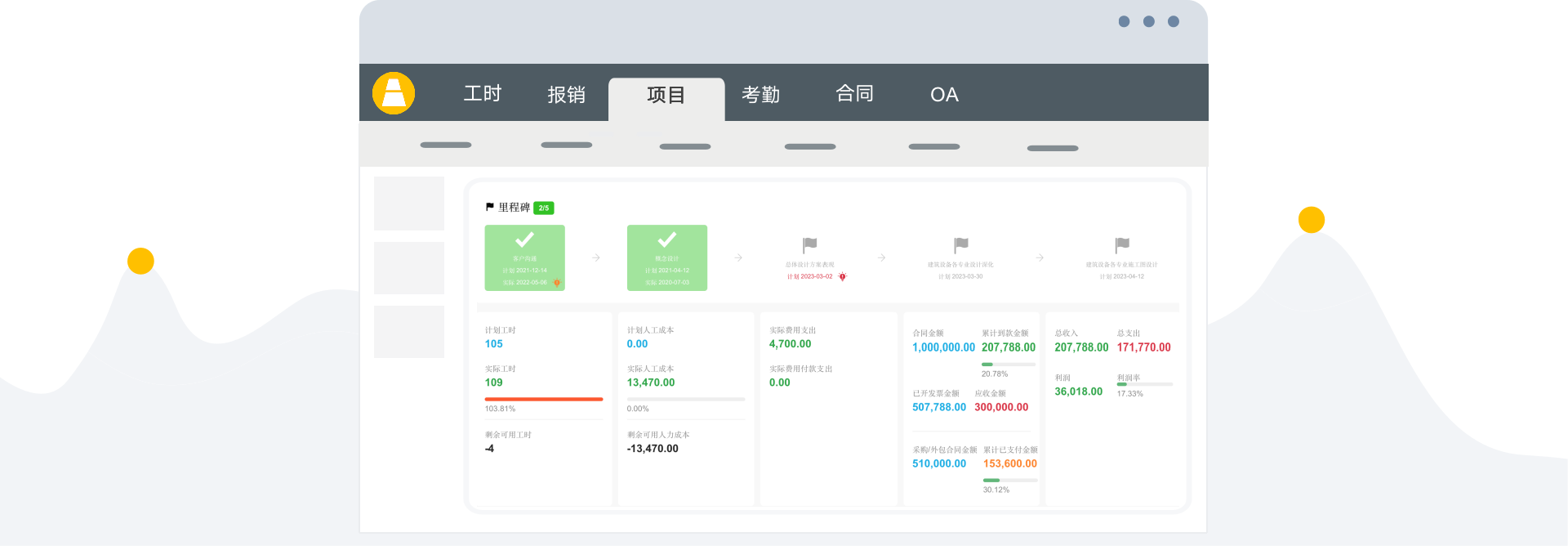Viewport: 1568px width, 546px height.
Task: Click the arrow after 概念设计 milestone
Action: pyautogui.click(x=738, y=257)
